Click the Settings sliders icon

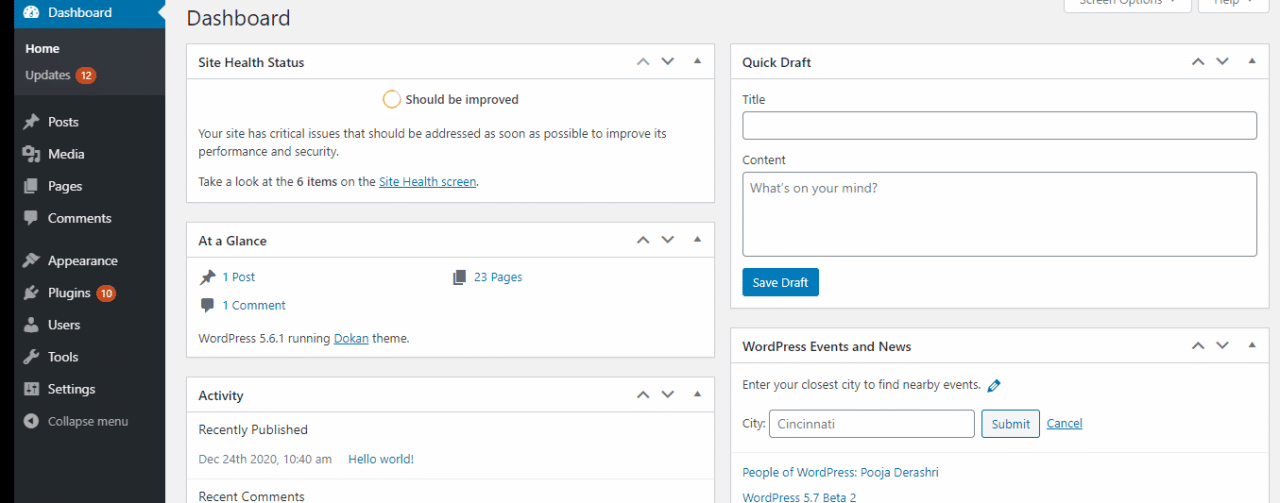pos(31,389)
